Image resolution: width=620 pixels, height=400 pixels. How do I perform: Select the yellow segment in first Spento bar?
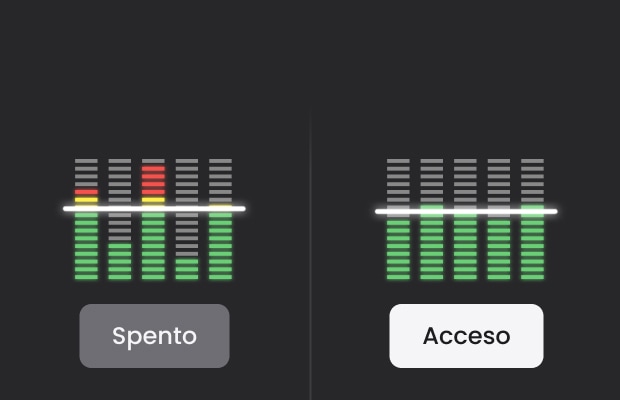pyautogui.click(x=86, y=200)
